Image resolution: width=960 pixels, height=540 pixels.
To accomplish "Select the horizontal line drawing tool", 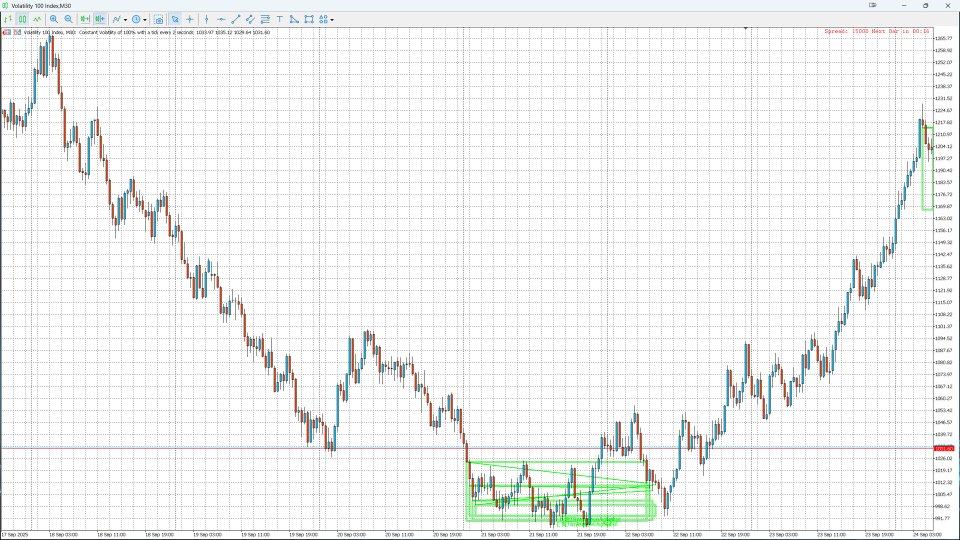I will click(x=221, y=20).
